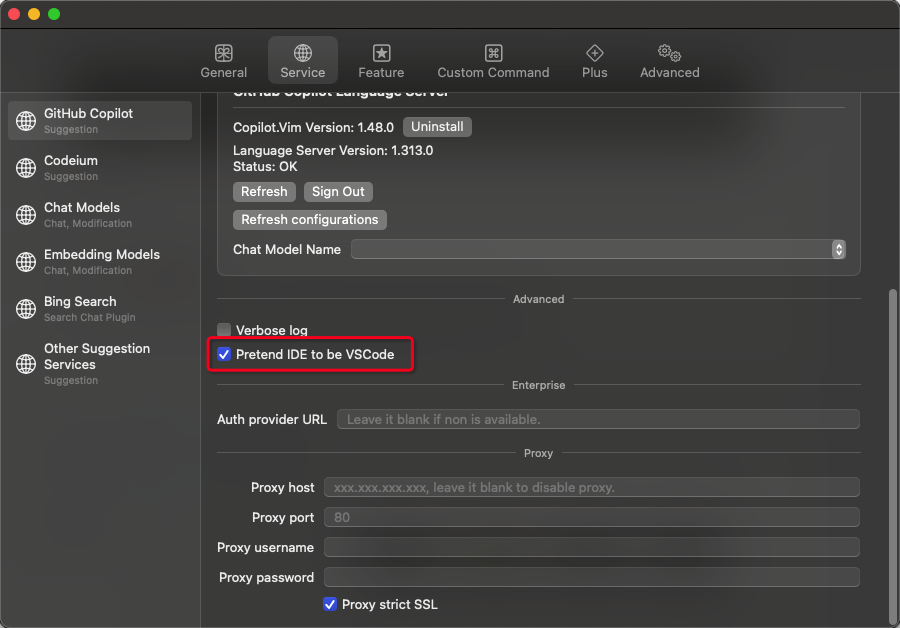Enable the Verbose log checkbox
900x628 pixels.
pyautogui.click(x=224, y=329)
